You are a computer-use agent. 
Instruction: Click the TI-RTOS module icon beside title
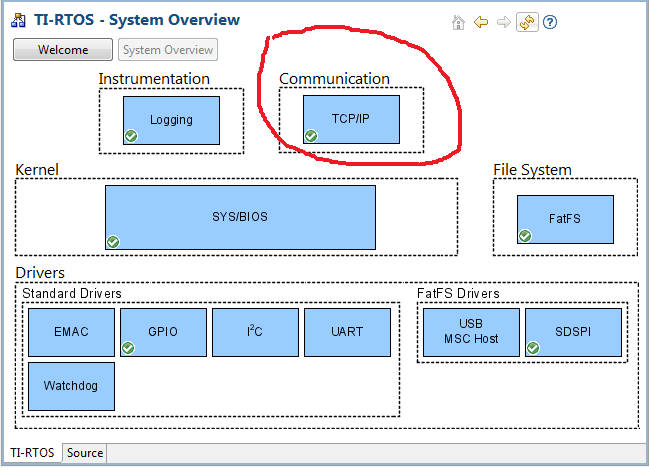18,20
